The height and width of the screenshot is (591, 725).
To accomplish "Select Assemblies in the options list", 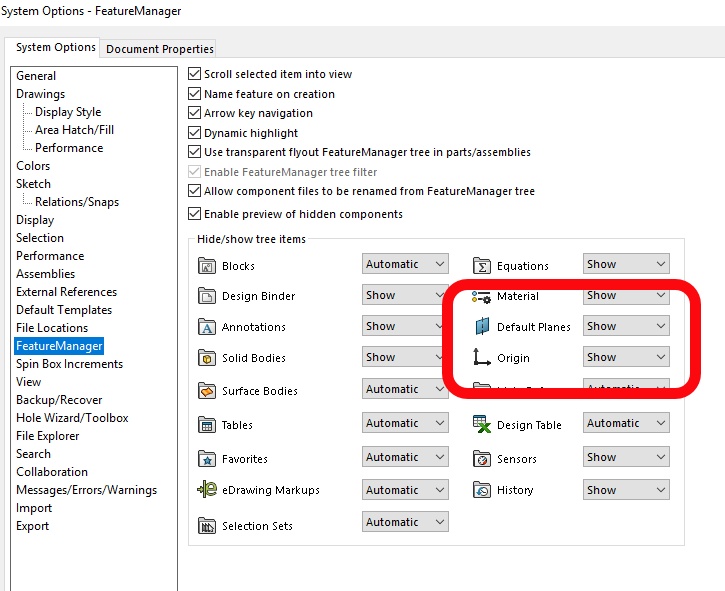I will [x=45, y=274].
